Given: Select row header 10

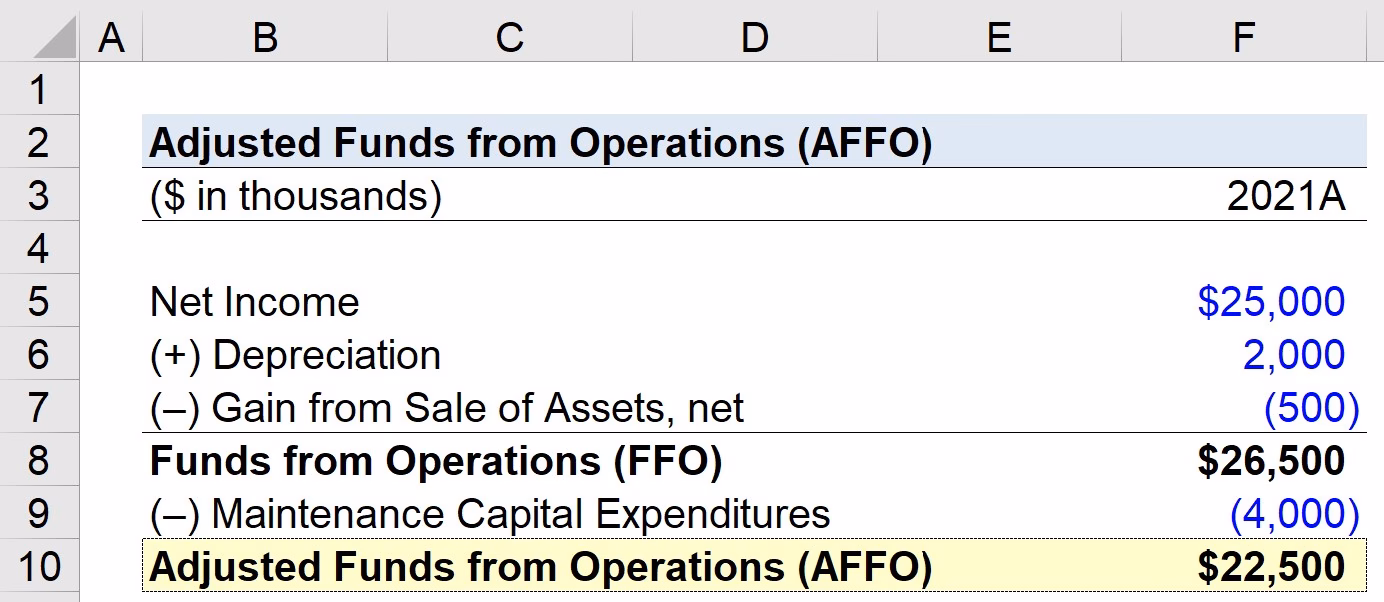Looking at the screenshot, I should point(40,566).
